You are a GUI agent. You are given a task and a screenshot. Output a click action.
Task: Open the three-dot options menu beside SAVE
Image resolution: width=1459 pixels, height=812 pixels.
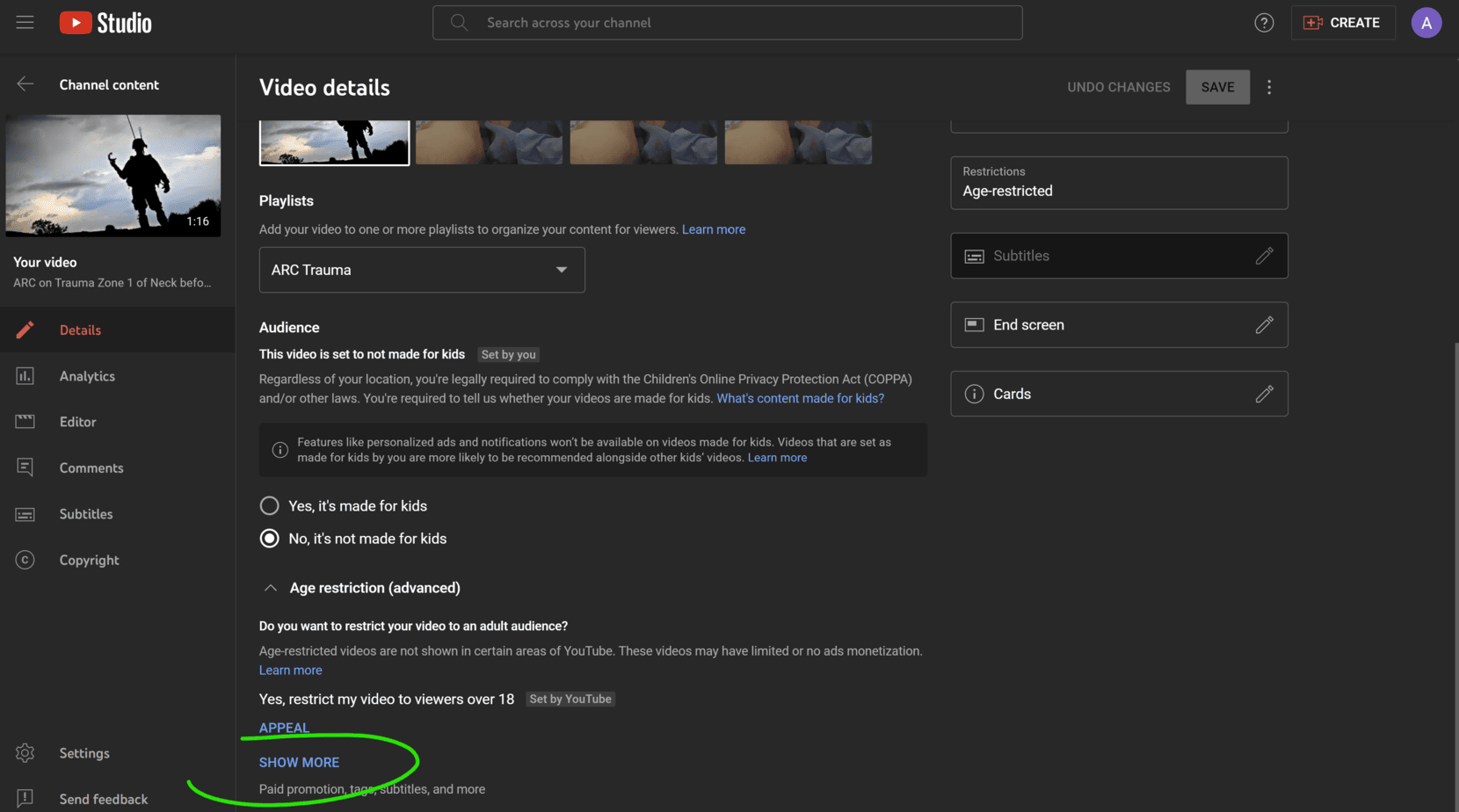tap(1268, 87)
